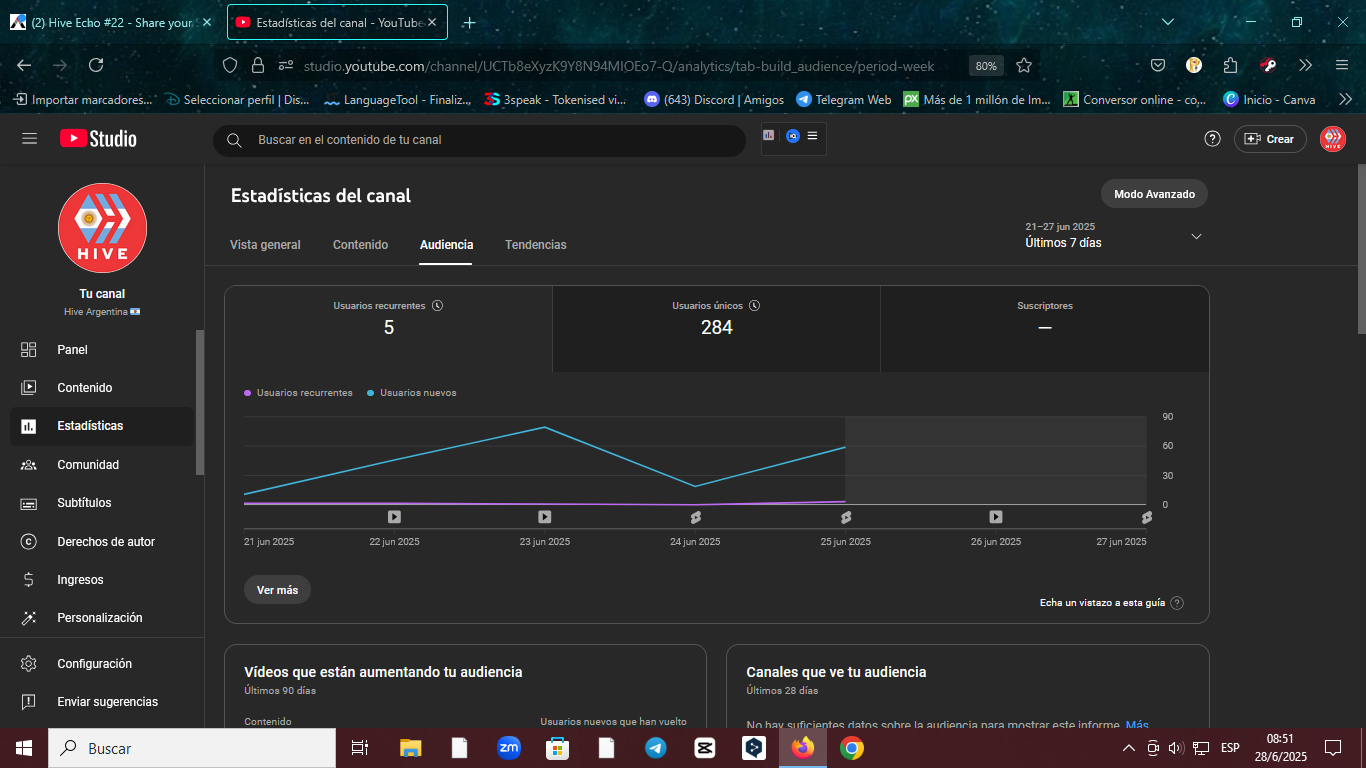Open the Windows Start menu
This screenshot has height=768, width=1366.
coord(23,748)
